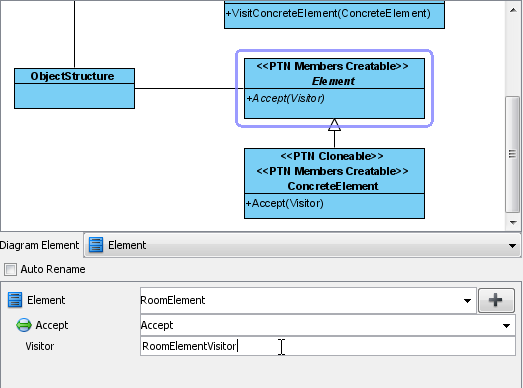Click the Visitor parameter label
The image size is (523, 388).
(40, 346)
